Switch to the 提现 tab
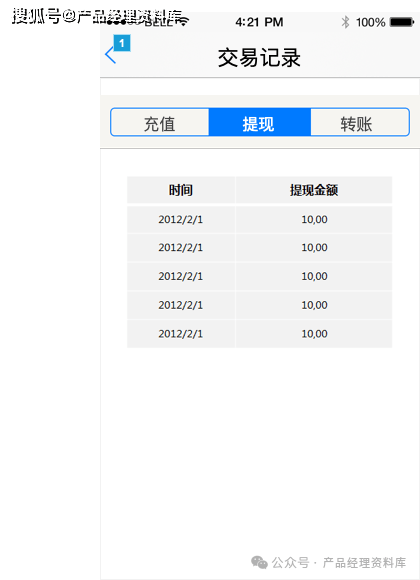The height and width of the screenshot is (580, 420). point(259,122)
